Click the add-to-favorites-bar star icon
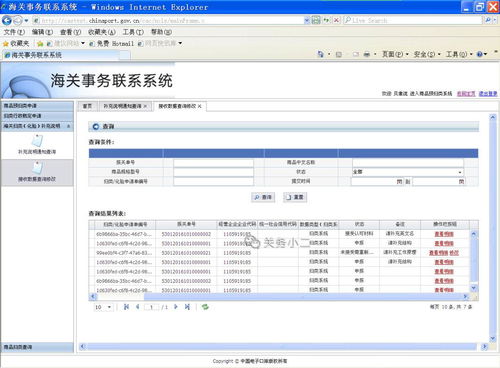Screen dimensions: 500x368 [x=40, y=44]
